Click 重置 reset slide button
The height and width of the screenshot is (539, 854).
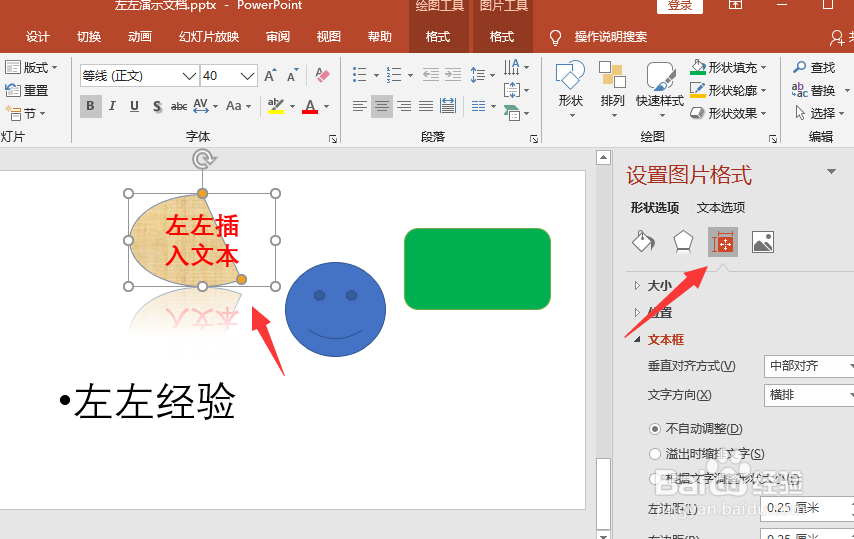click(27, 90)
